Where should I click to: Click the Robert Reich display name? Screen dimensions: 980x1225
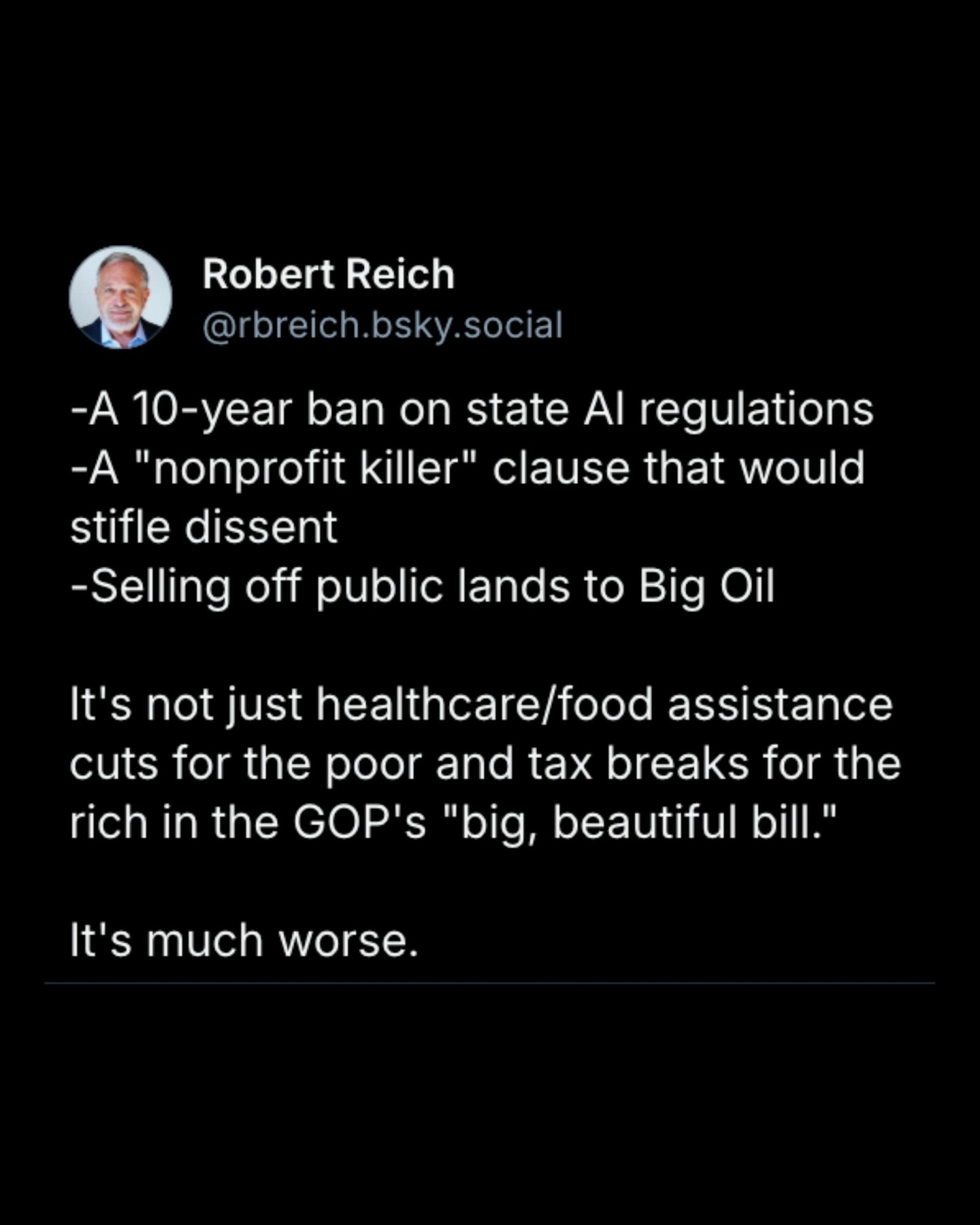328,274
